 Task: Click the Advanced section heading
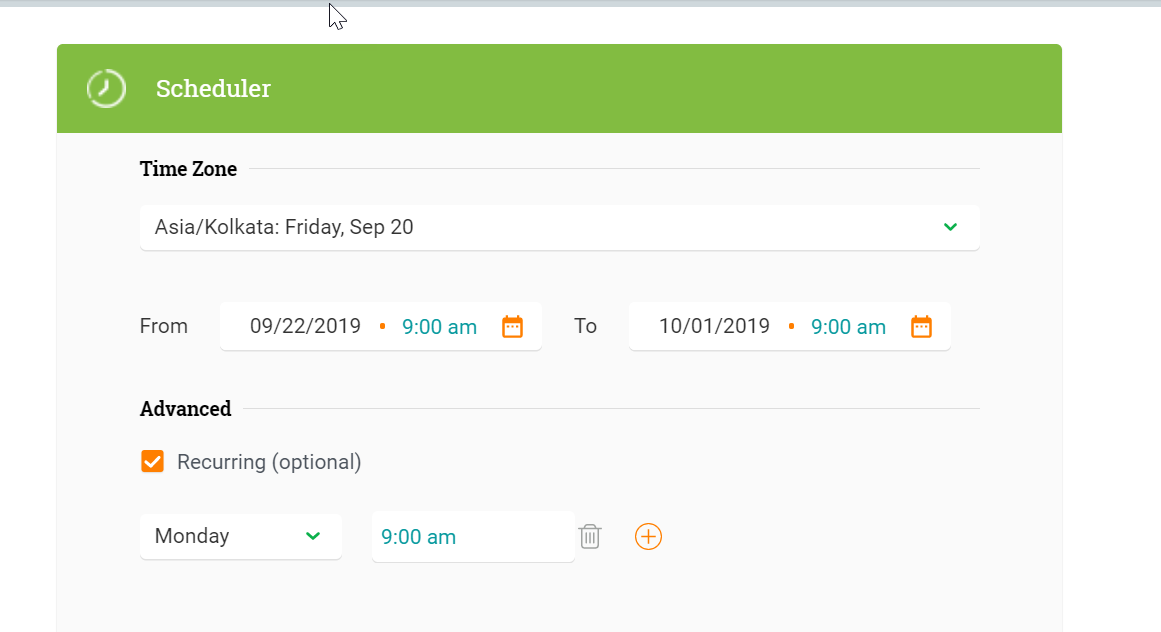point(186,409)
